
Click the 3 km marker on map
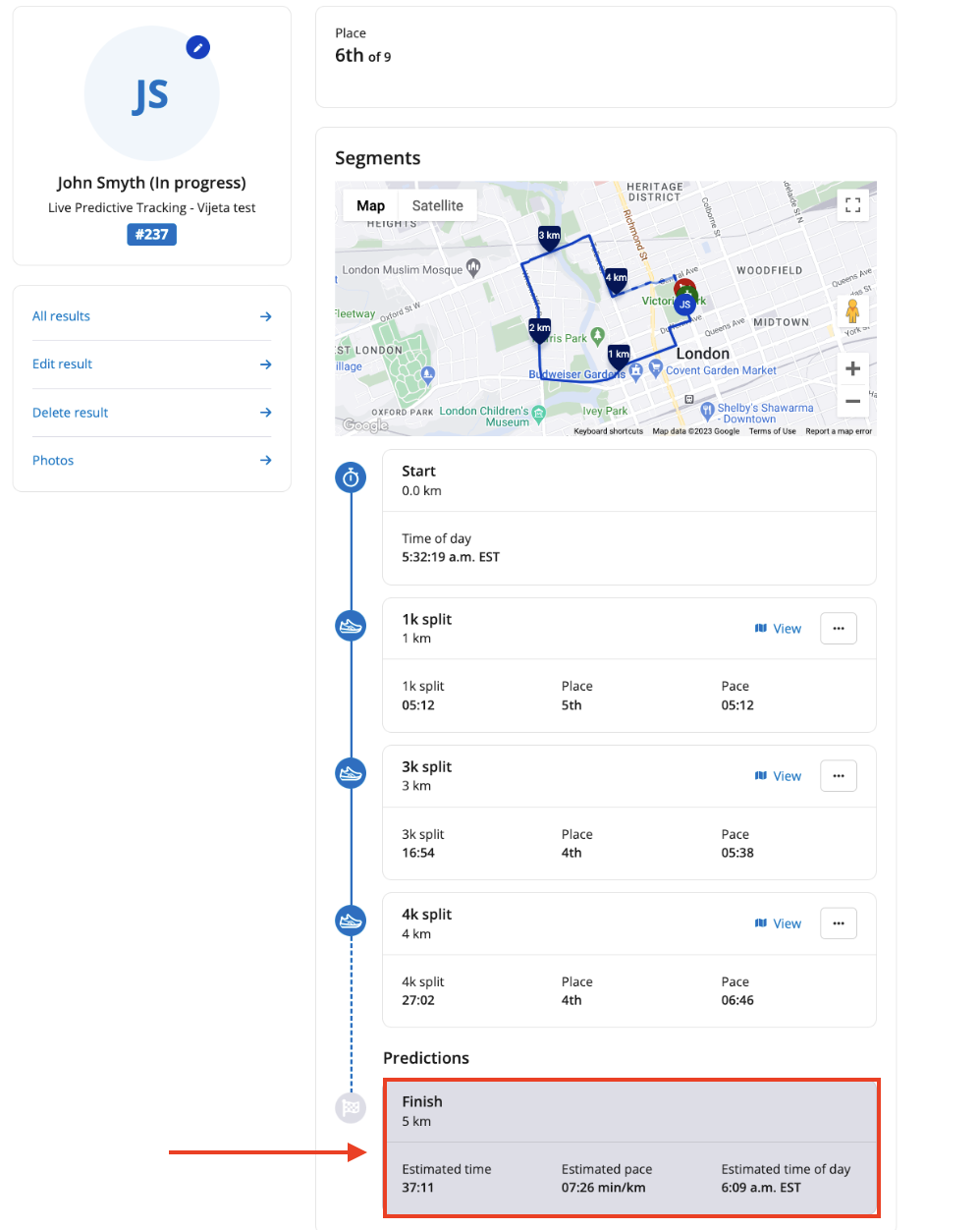point(549,236)
